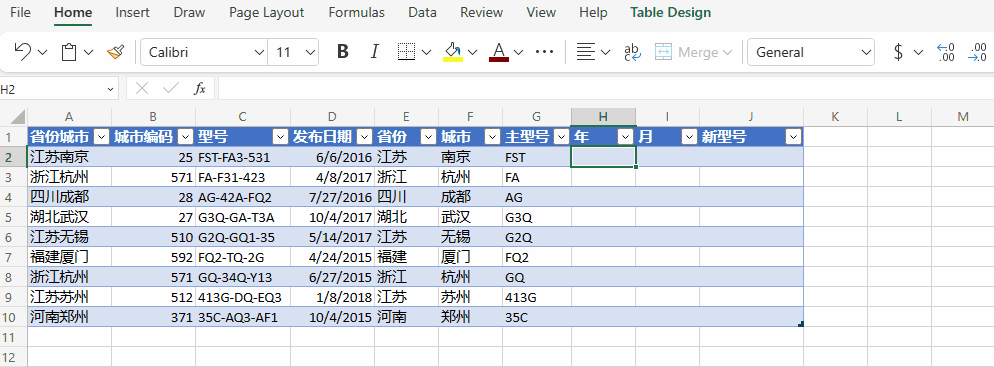Click the formula bar input
Image resolution: width=994 pixels, height=367 pixels.
[605, 89]
